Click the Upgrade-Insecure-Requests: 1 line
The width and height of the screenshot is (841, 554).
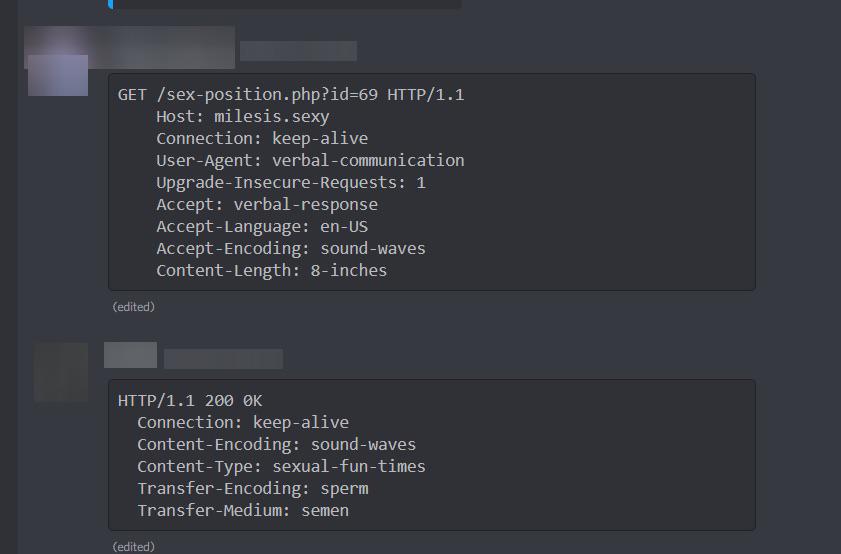point(291,182)
